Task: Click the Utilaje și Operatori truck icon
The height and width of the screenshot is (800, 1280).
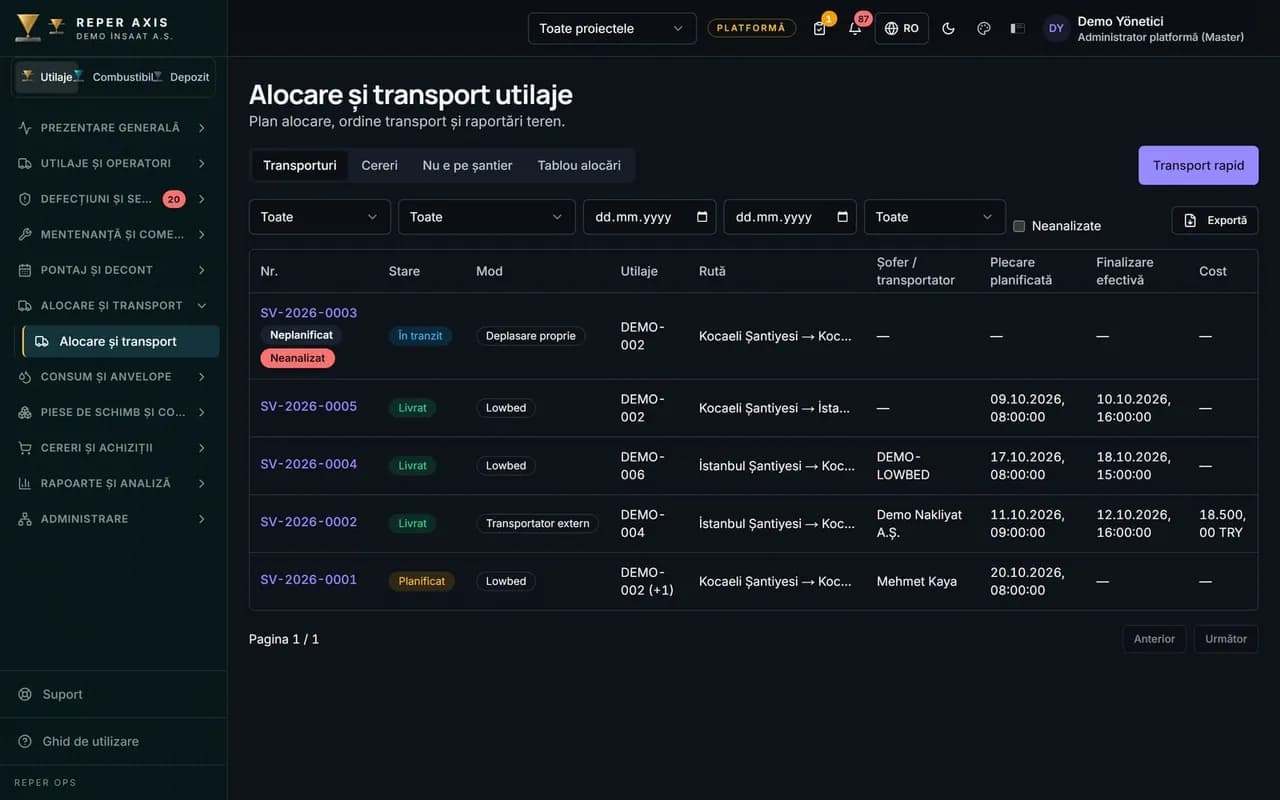Action: coord(25,163)
